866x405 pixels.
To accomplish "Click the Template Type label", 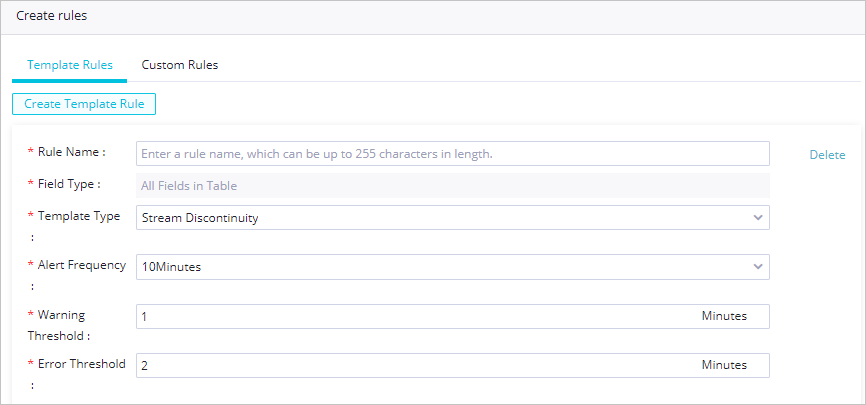I will (78, 216).
